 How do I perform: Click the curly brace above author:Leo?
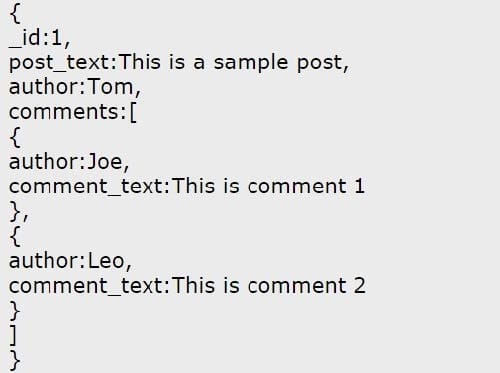(x=15, y=236)
